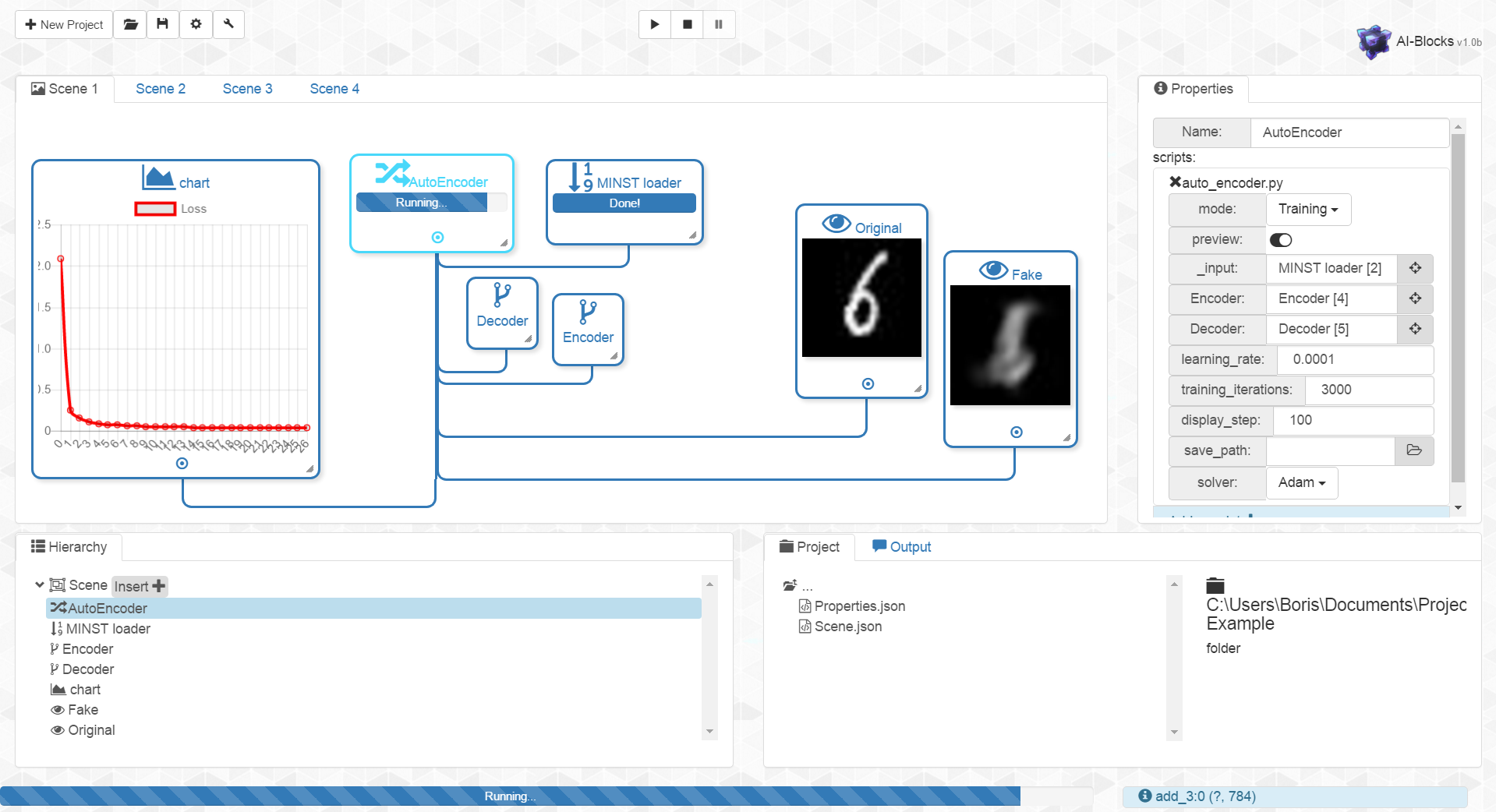Image resolution: width=1496 pixels, height=812 pixels.
Task: Click the eye icon on the Original node
Action: [836, 224]
